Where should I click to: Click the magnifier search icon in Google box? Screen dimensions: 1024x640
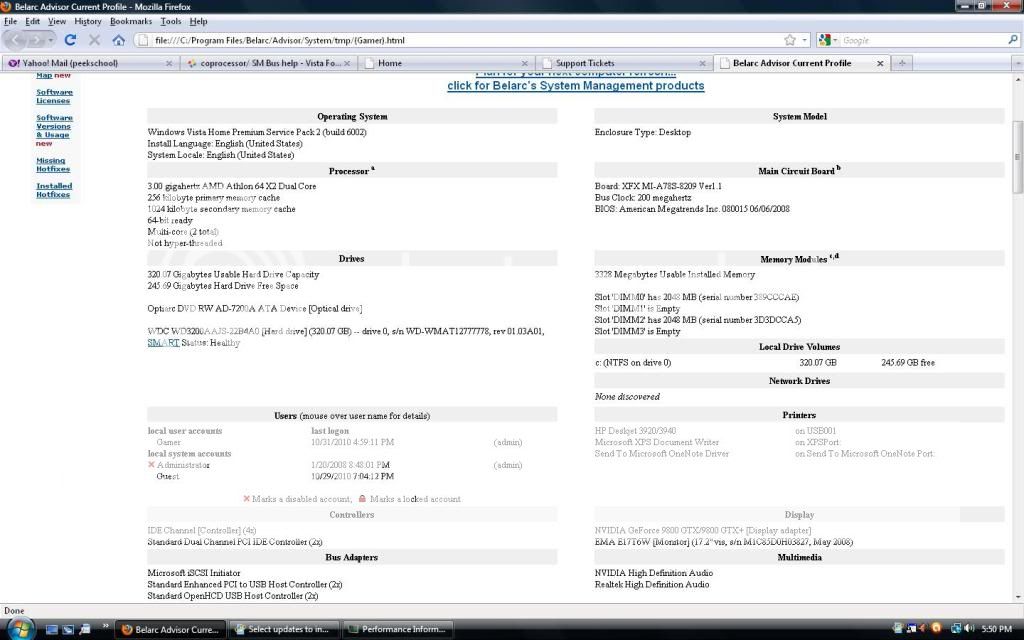click(x=1013, y=40)
